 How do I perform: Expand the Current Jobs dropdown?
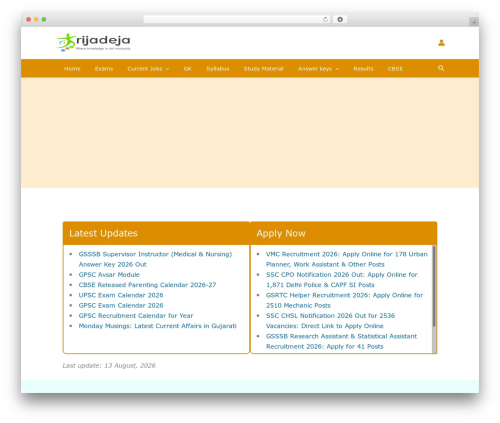(148, 69)
